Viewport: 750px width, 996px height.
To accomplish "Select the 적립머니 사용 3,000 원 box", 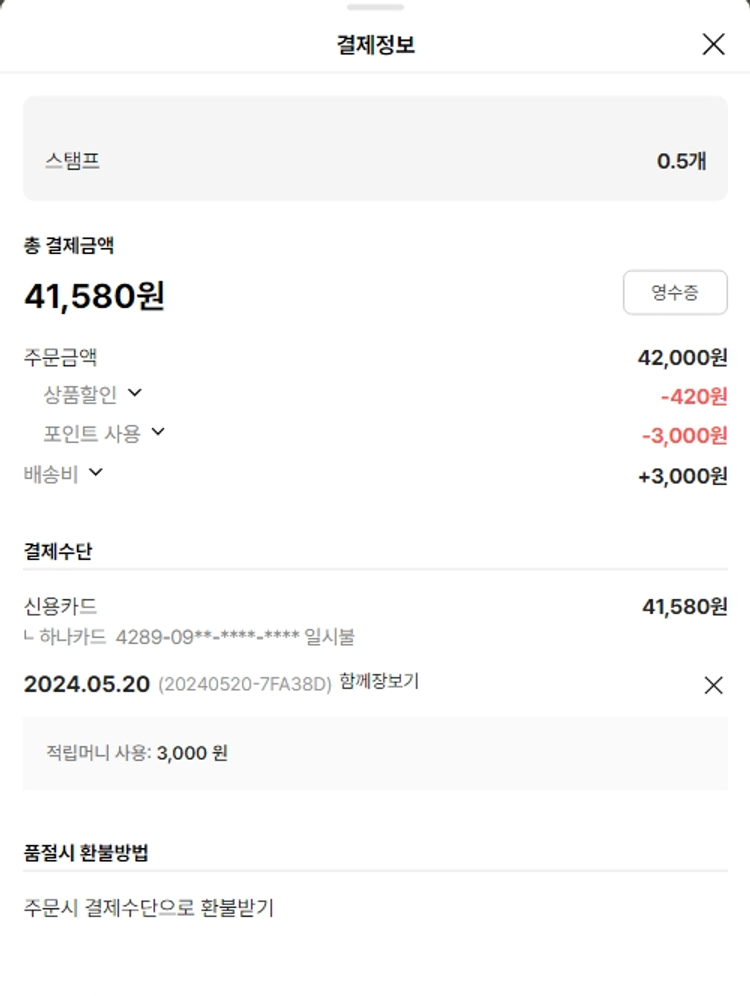I will (375, 753).
